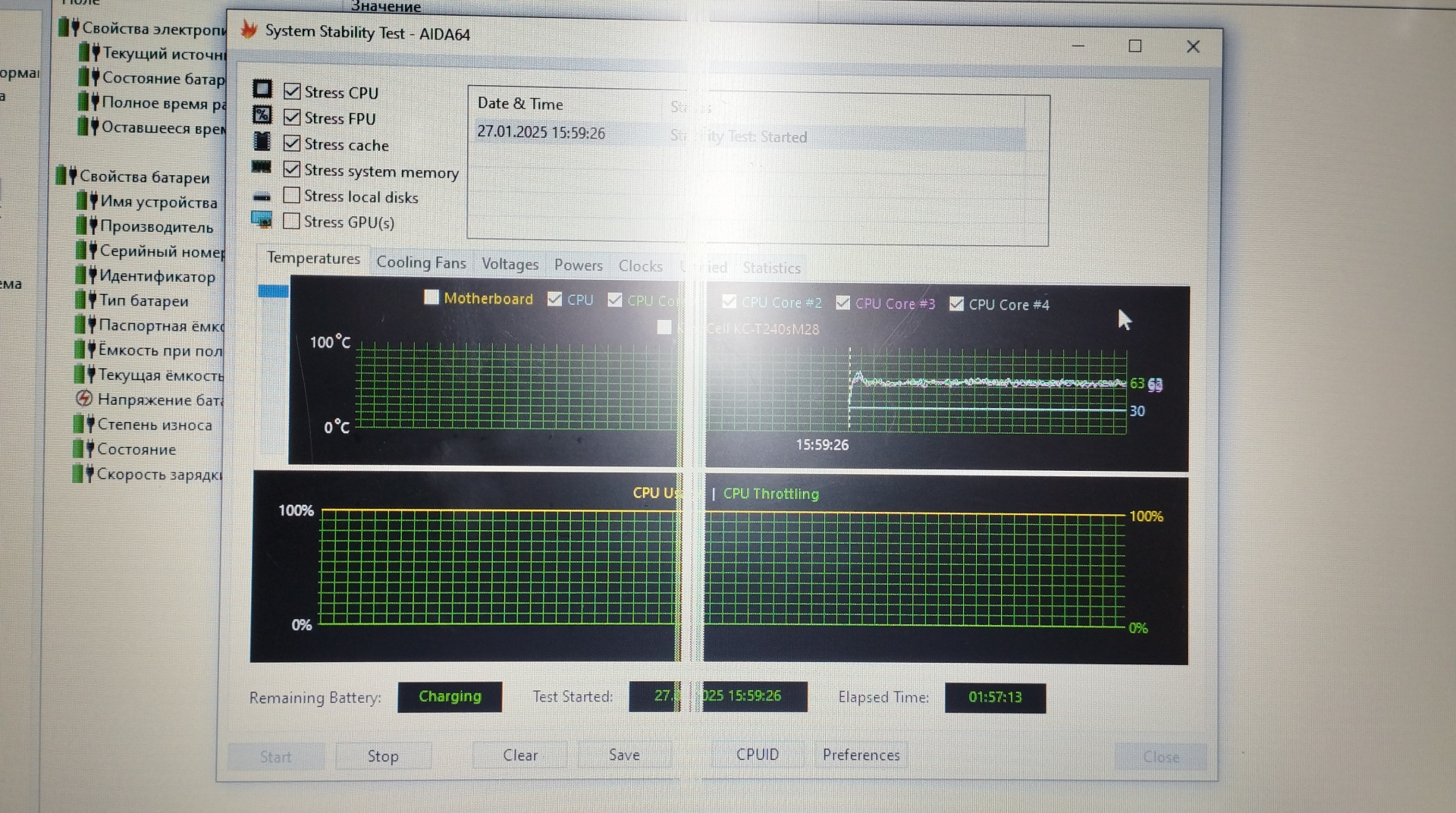Click the cache chip icon beside Stress cache
1456x813 pixels.
[262, 142]
